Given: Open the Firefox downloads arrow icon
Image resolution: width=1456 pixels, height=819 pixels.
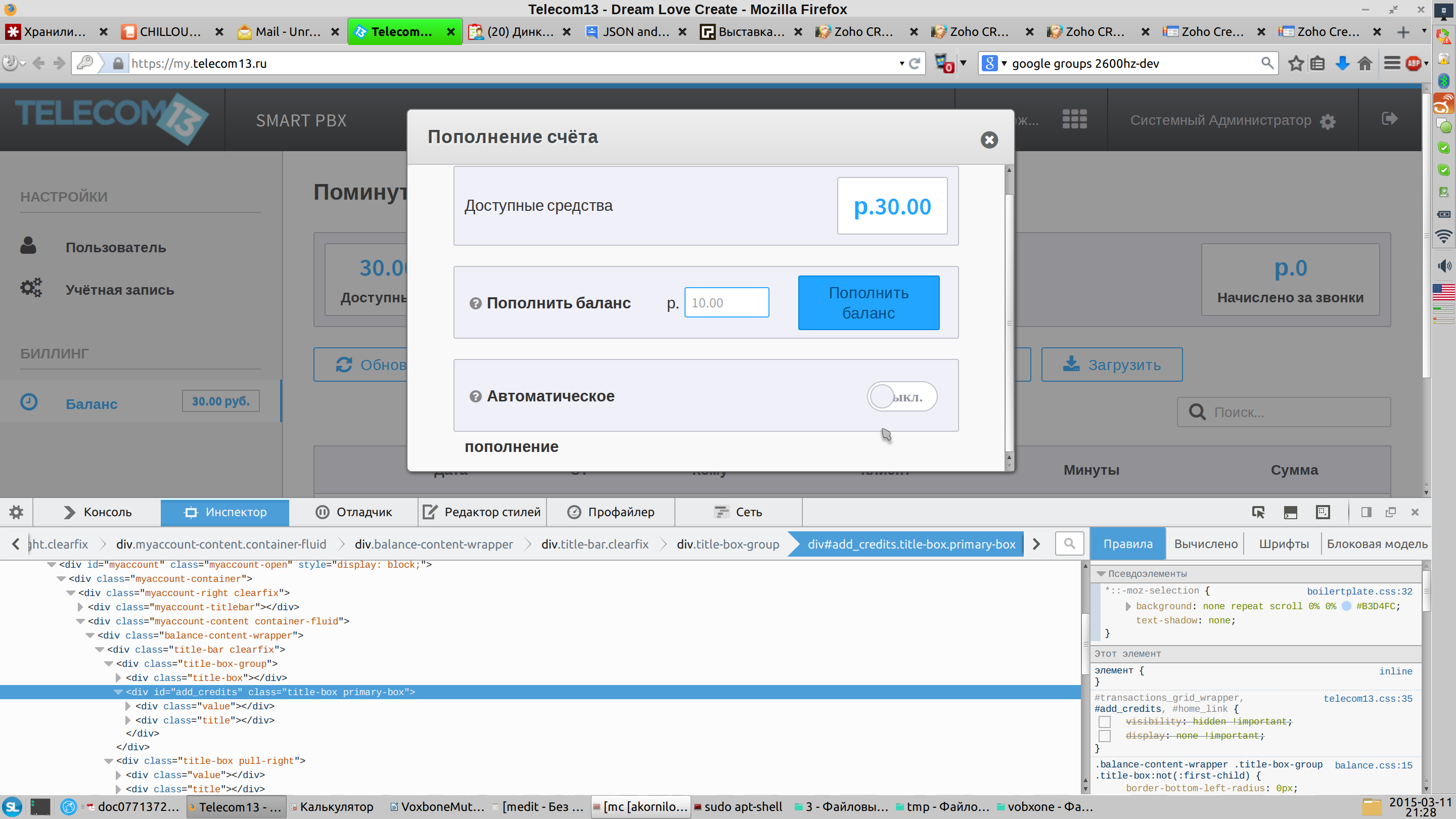Looking at the screenshot, I should tap(1342, 63).
